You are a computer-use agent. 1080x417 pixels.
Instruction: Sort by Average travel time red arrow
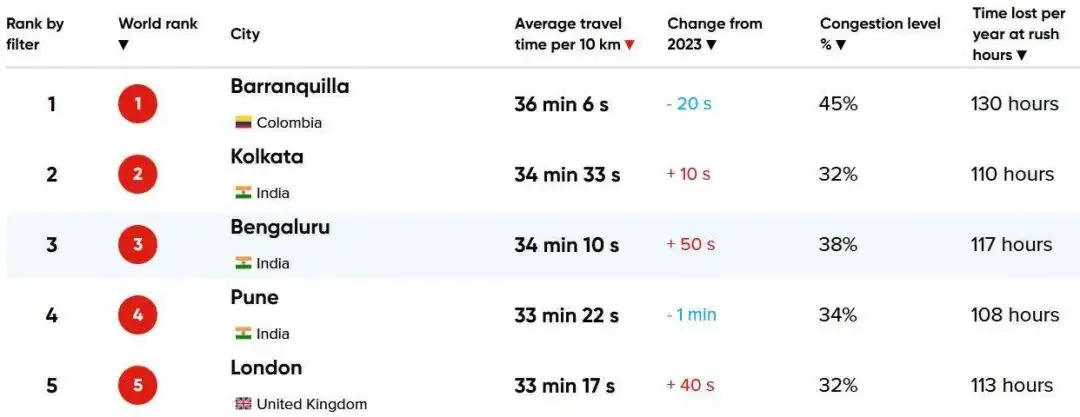point(629,45)
